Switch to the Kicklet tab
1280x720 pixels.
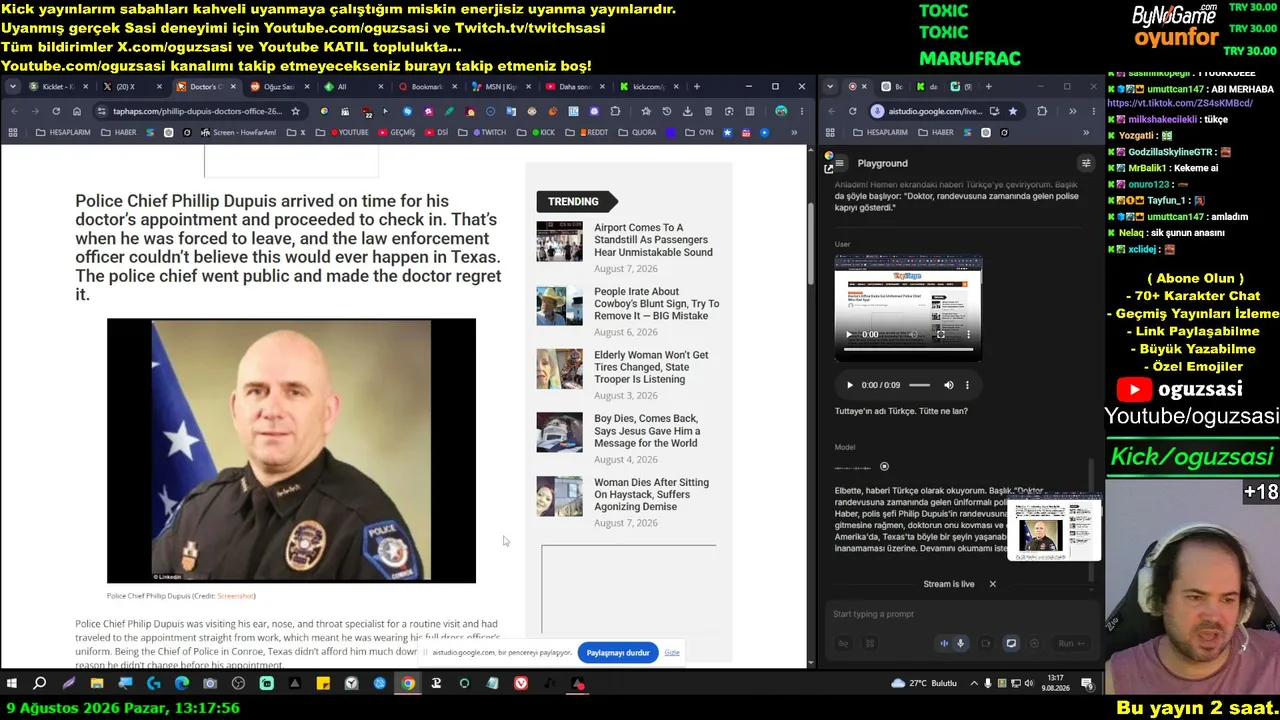click(x=57, y=87)
